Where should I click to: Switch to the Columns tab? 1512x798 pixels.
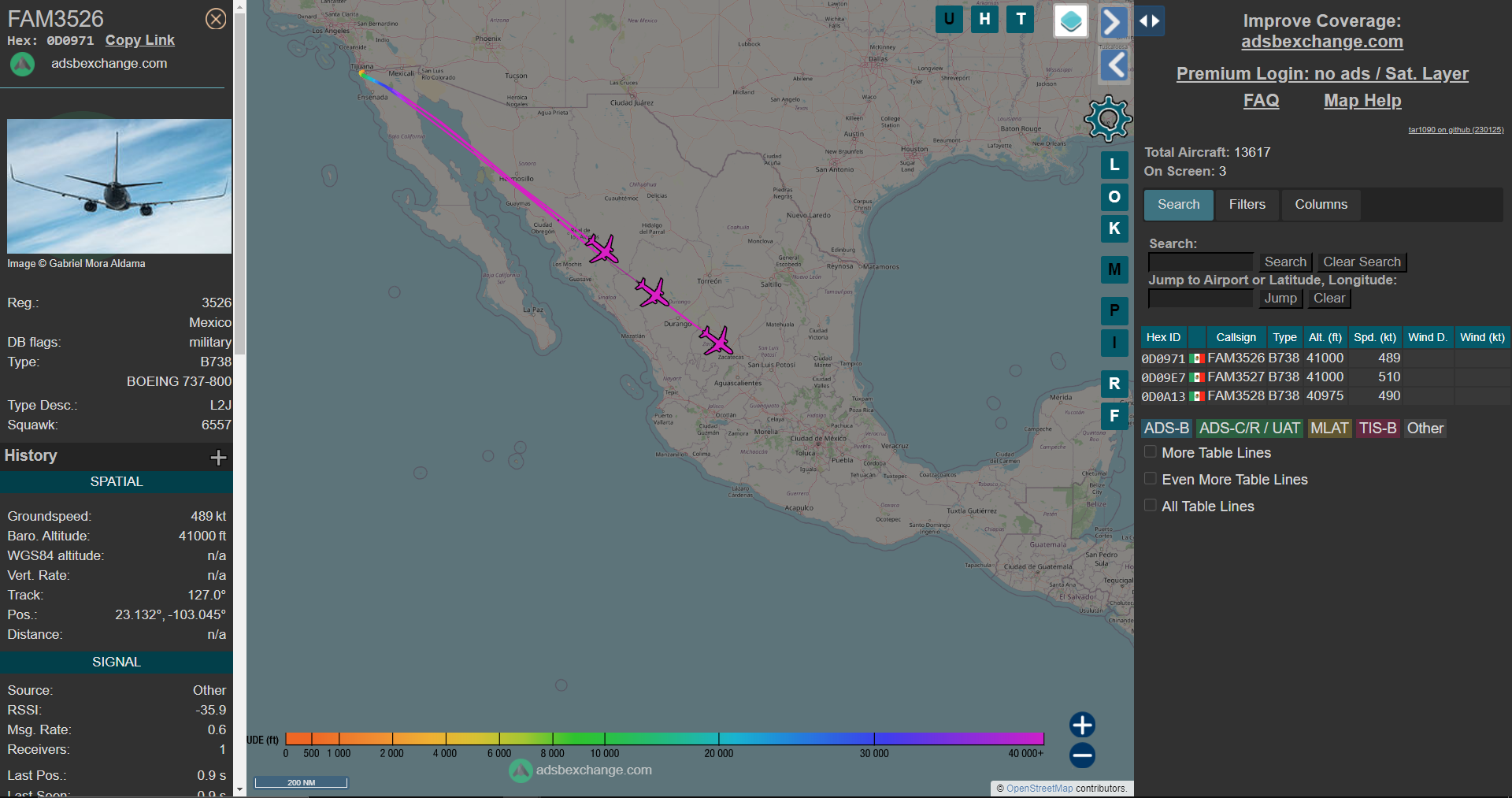[1321, 205]
